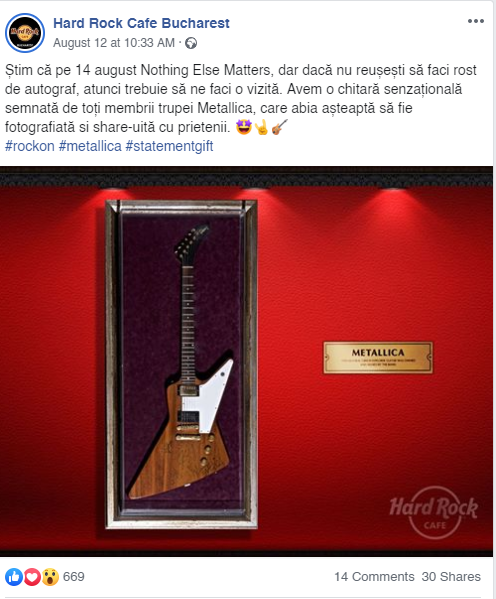Screen dimensions: 496x599
Task: Click the public globe privacy icon
Action: [191, 43]
